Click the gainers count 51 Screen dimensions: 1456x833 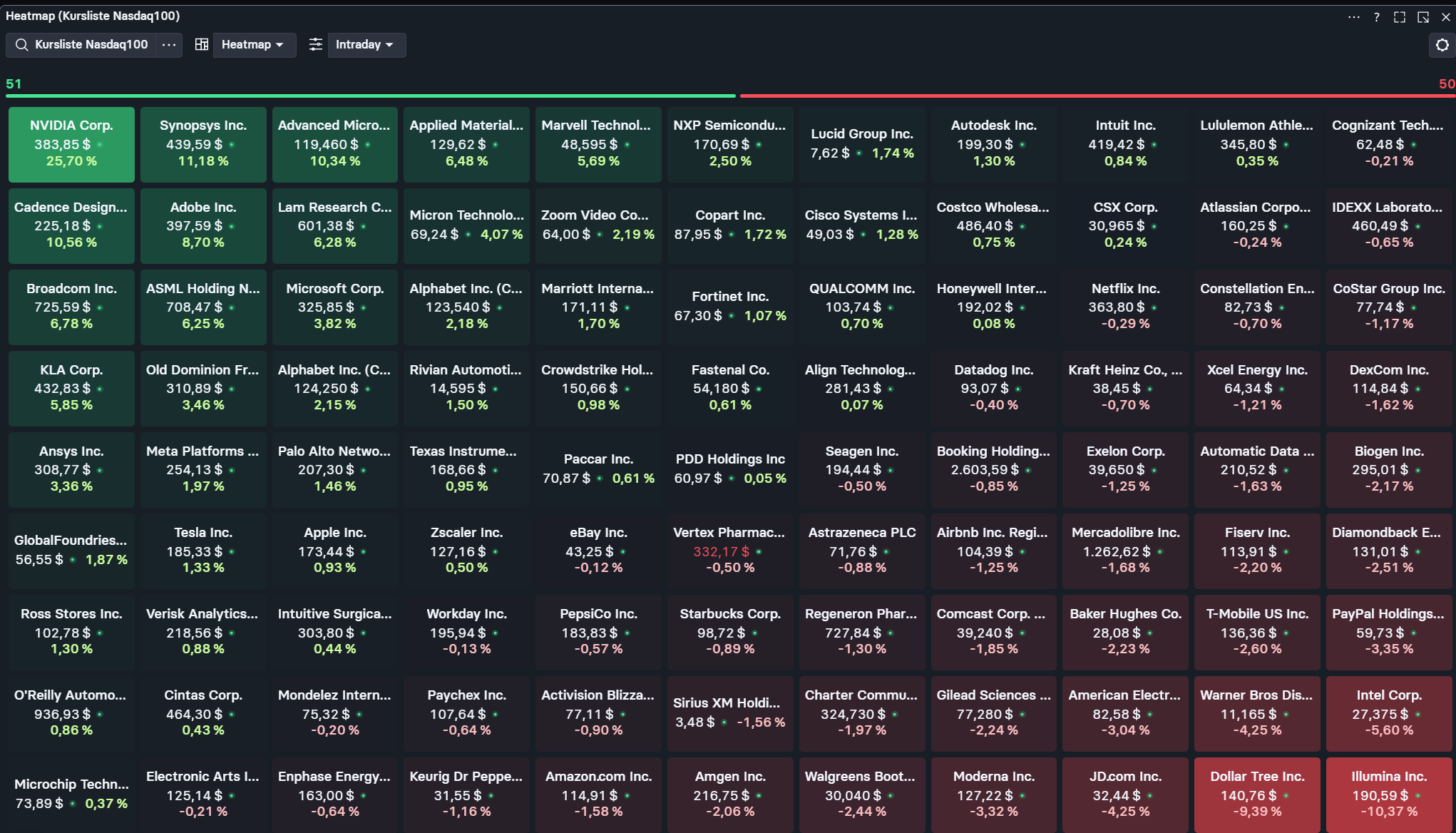(x=14, y=83)
